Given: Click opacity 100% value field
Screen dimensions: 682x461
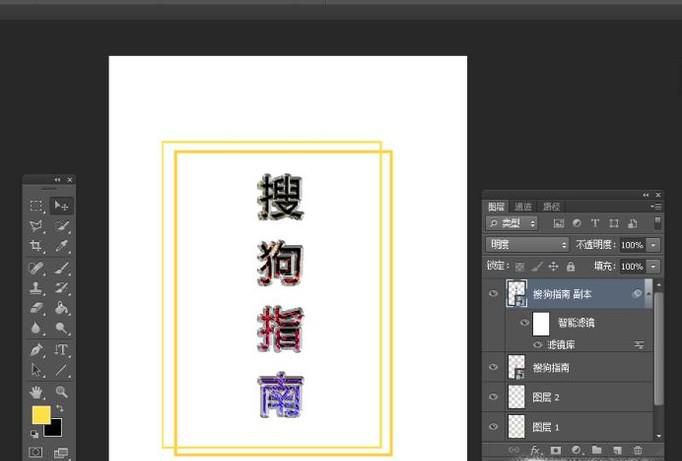Looking at the screenshot, I should [632, 245].
